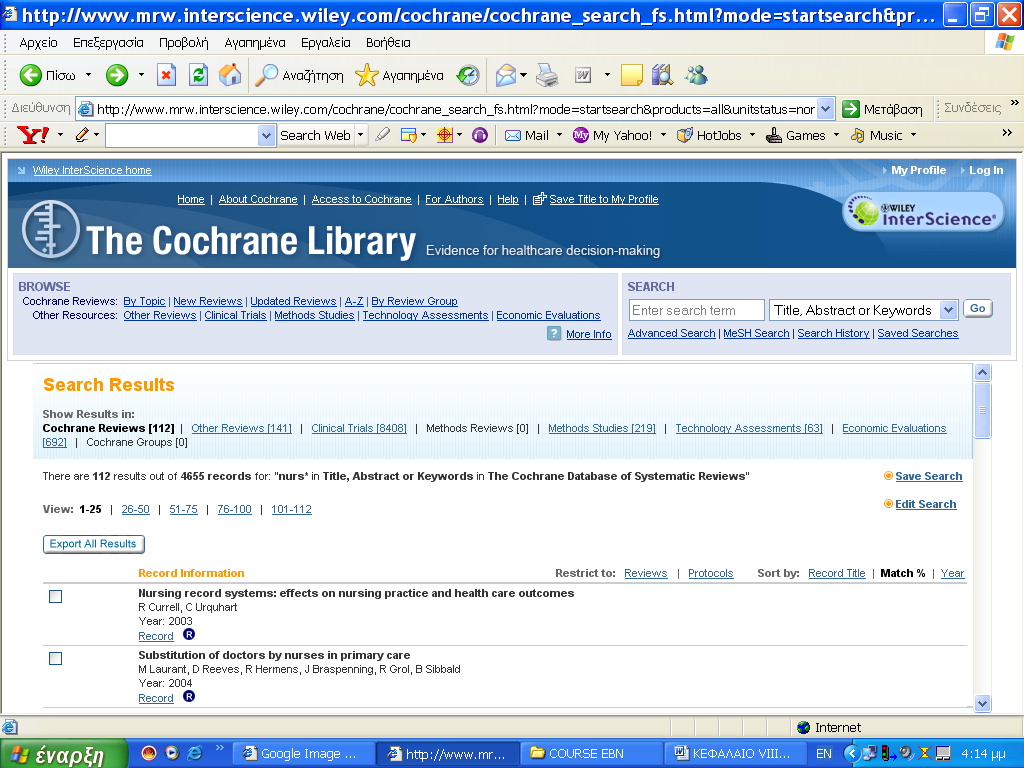Open the browsing History icon
Image resolution: width=1024 pixels, height=768 pixels.
pyautogui.click(x=468, y=75)
